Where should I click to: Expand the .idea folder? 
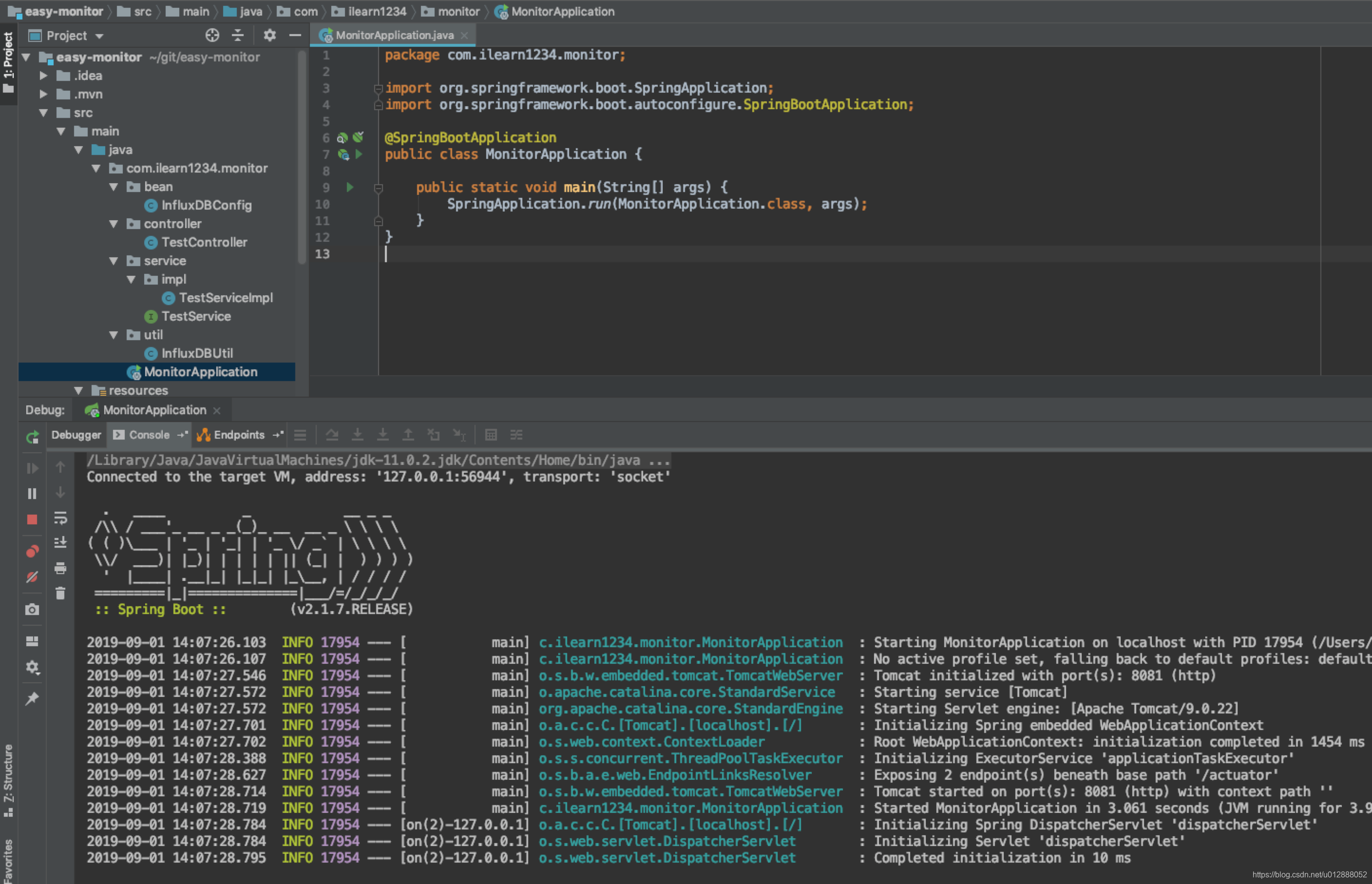point(44,76)
